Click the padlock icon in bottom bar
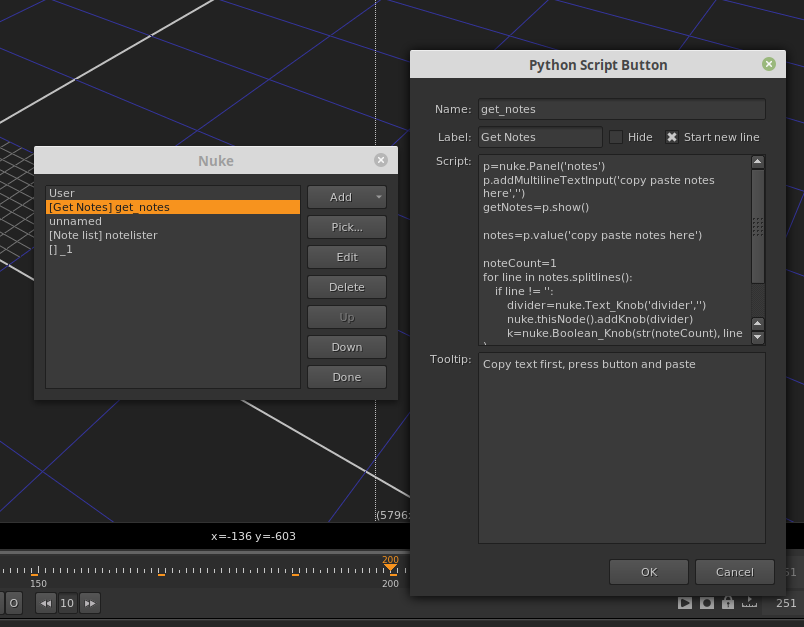 click(728, 603)
